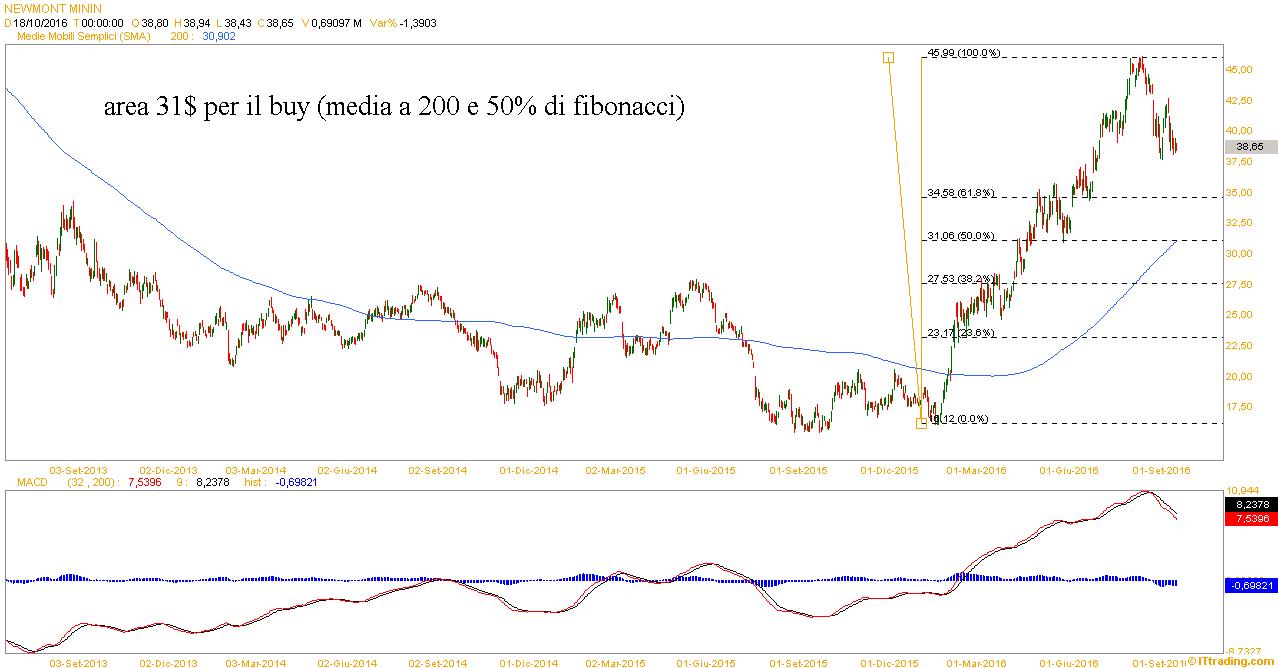Click the SMA 200 value 30,902
This screenshot has width=1278, height=668.
coord(219,36)
